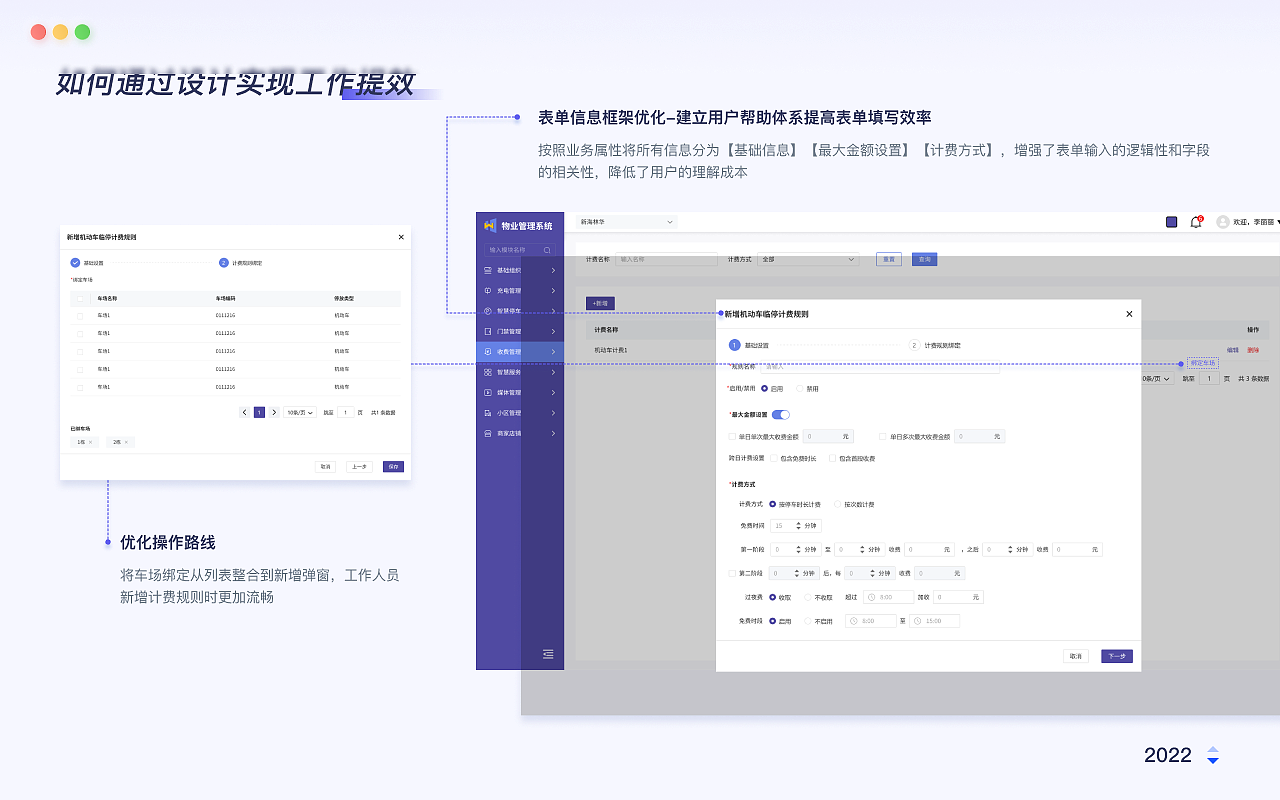The height and width of the screenshot is (800, 1280).
Task: Click the 收费管理 sidebar icon
Action: pos(487,352)
